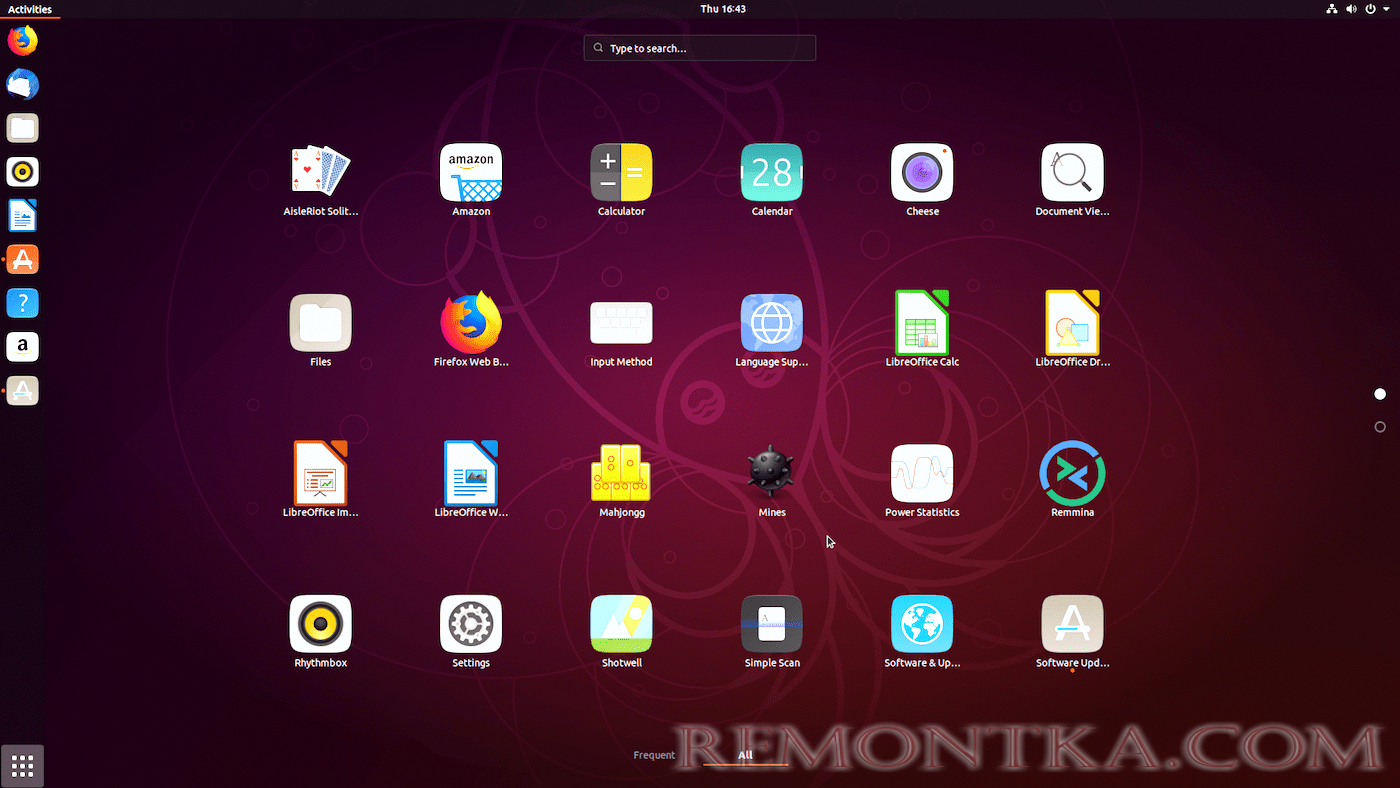1400x788 pixels.
Task: Open Ubuntu Software from the dock
Action: 22,259
